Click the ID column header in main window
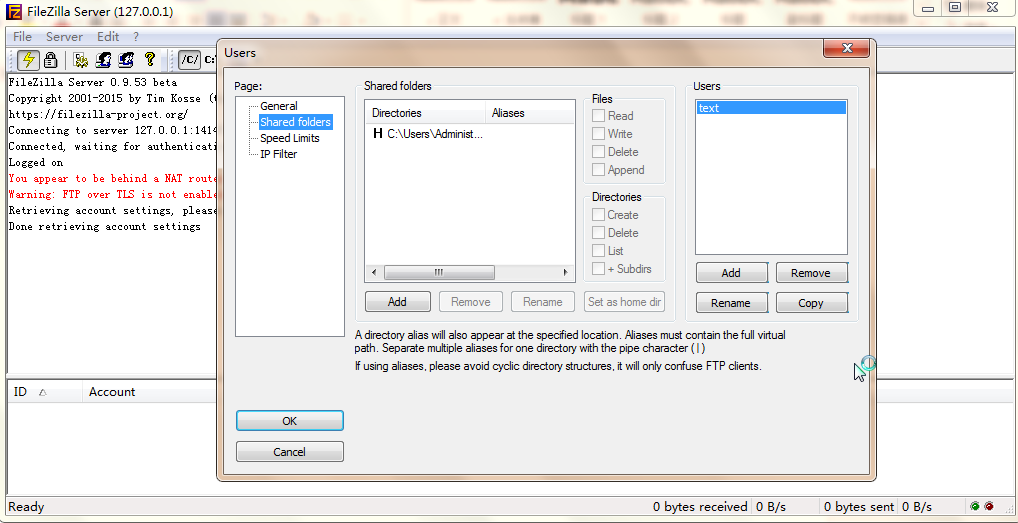This screenshot has height=523, width=1018. pyautogui.click(x=45, y=392)
